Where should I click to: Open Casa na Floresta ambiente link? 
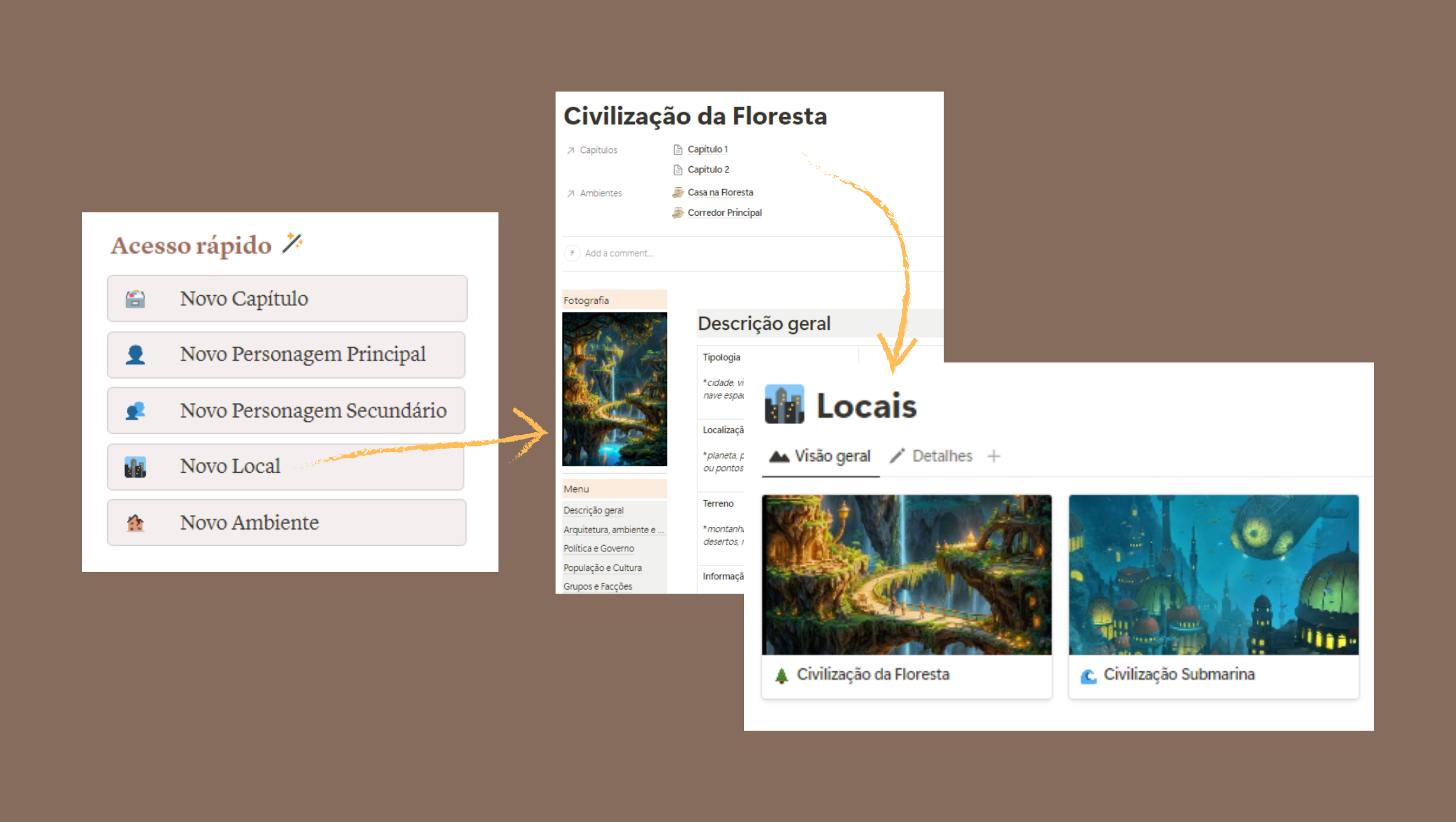pyautogui.click(x=719, y=193)
